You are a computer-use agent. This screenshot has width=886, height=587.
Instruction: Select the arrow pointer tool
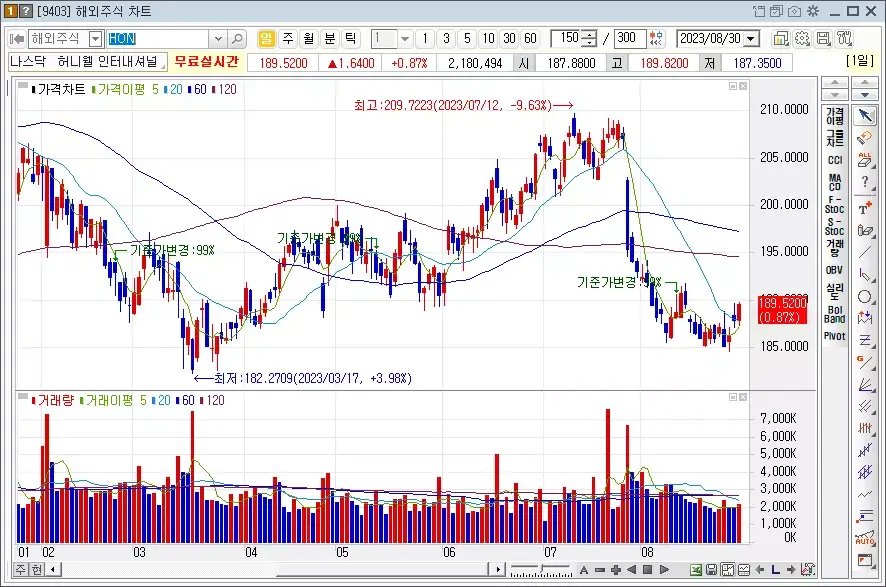click(x=865, y=116)
